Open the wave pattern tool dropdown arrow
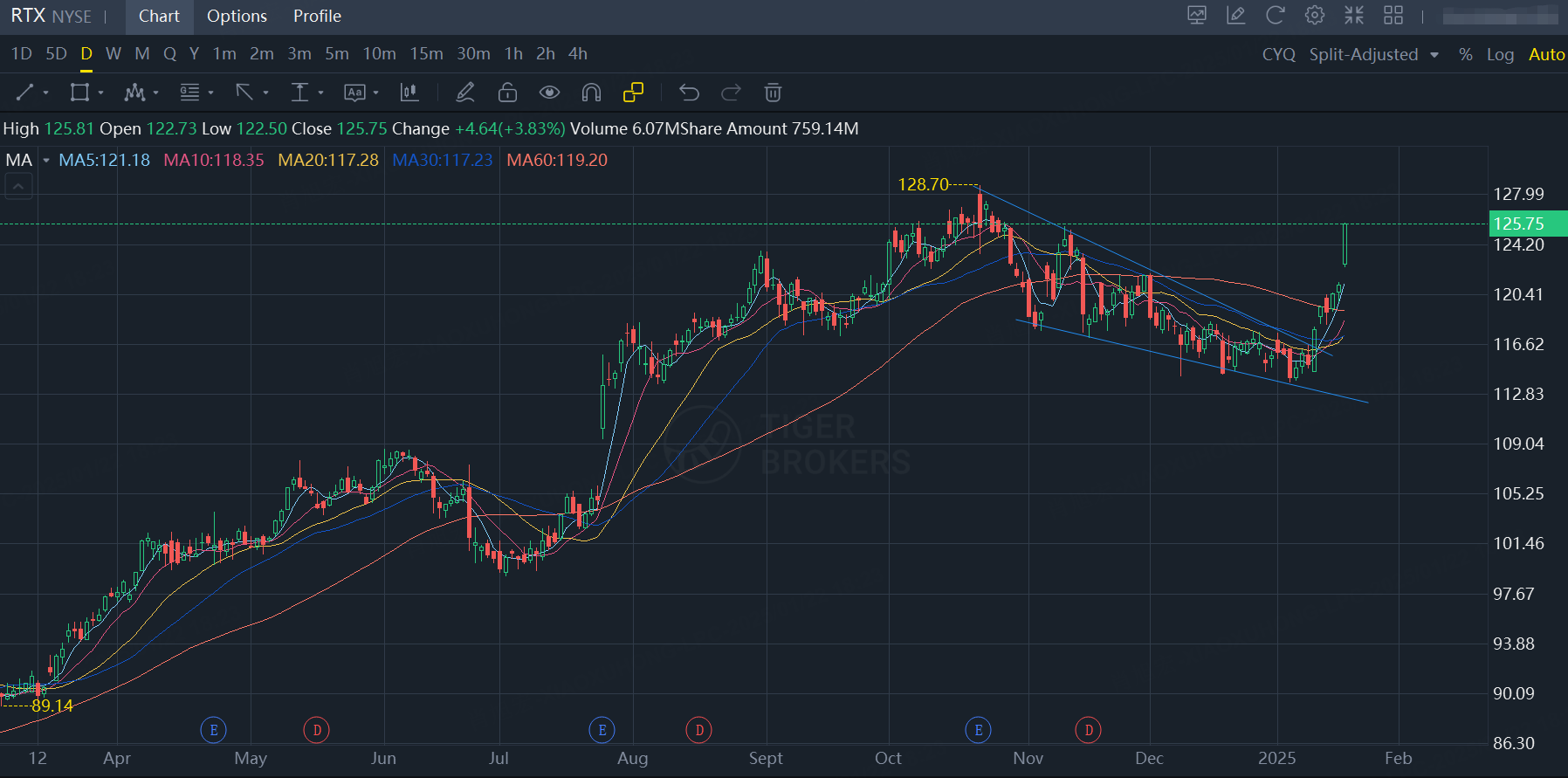The height and width of the screenshot is (778, 1568). (156, 93)
